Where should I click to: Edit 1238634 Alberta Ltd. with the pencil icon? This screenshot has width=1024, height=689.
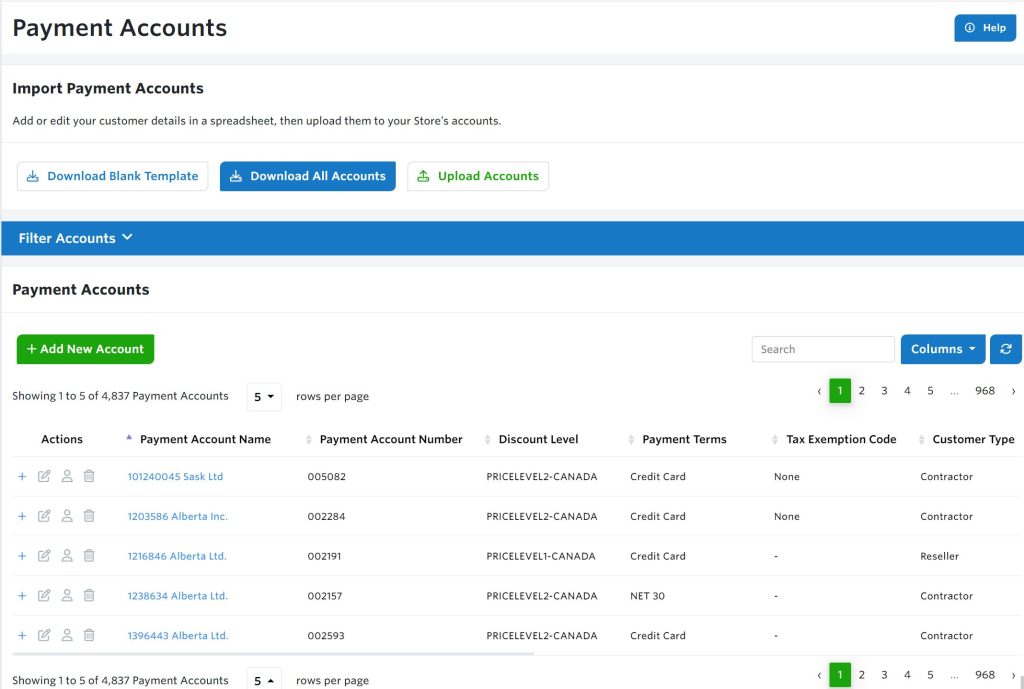pos(44,596)
